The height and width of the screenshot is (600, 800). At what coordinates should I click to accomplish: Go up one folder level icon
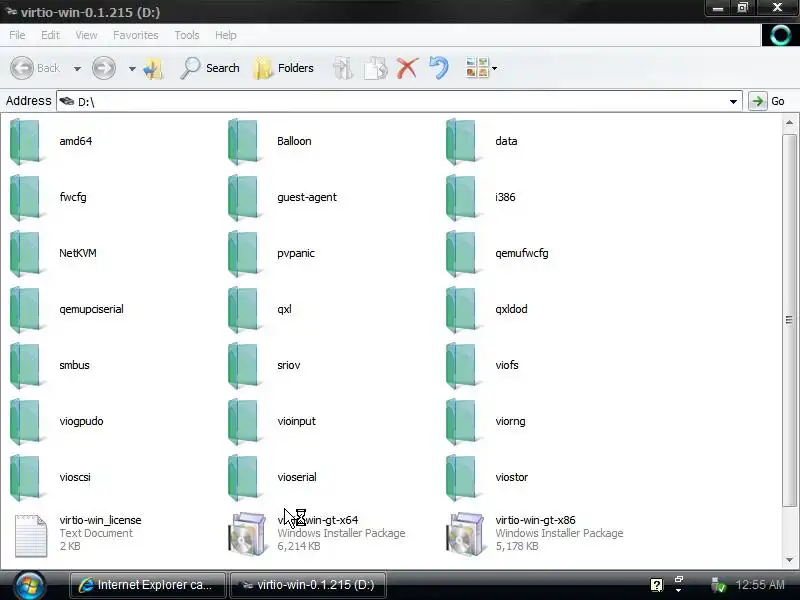click(153, 68)
